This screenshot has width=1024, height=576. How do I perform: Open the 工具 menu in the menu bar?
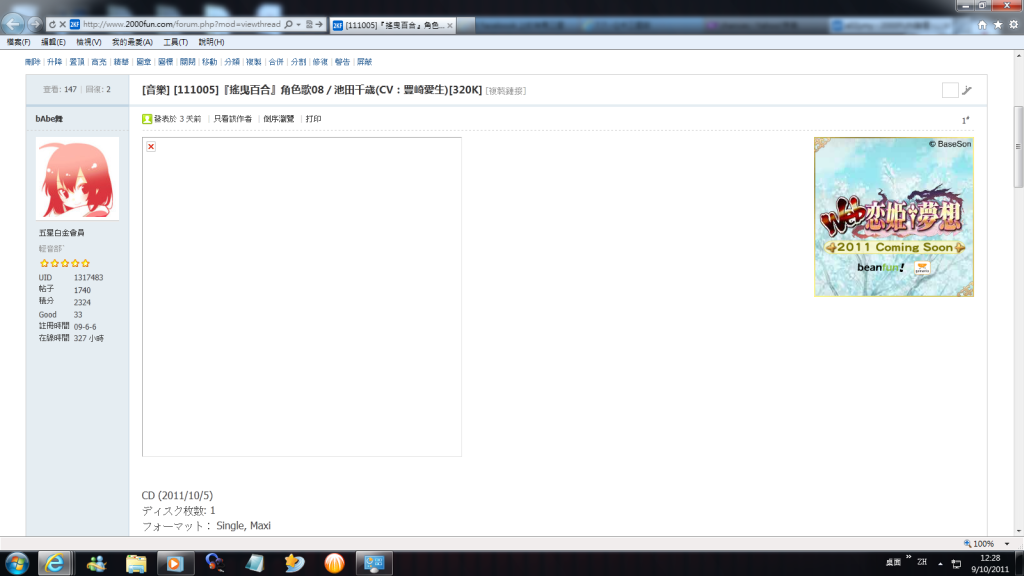(176, 42)
